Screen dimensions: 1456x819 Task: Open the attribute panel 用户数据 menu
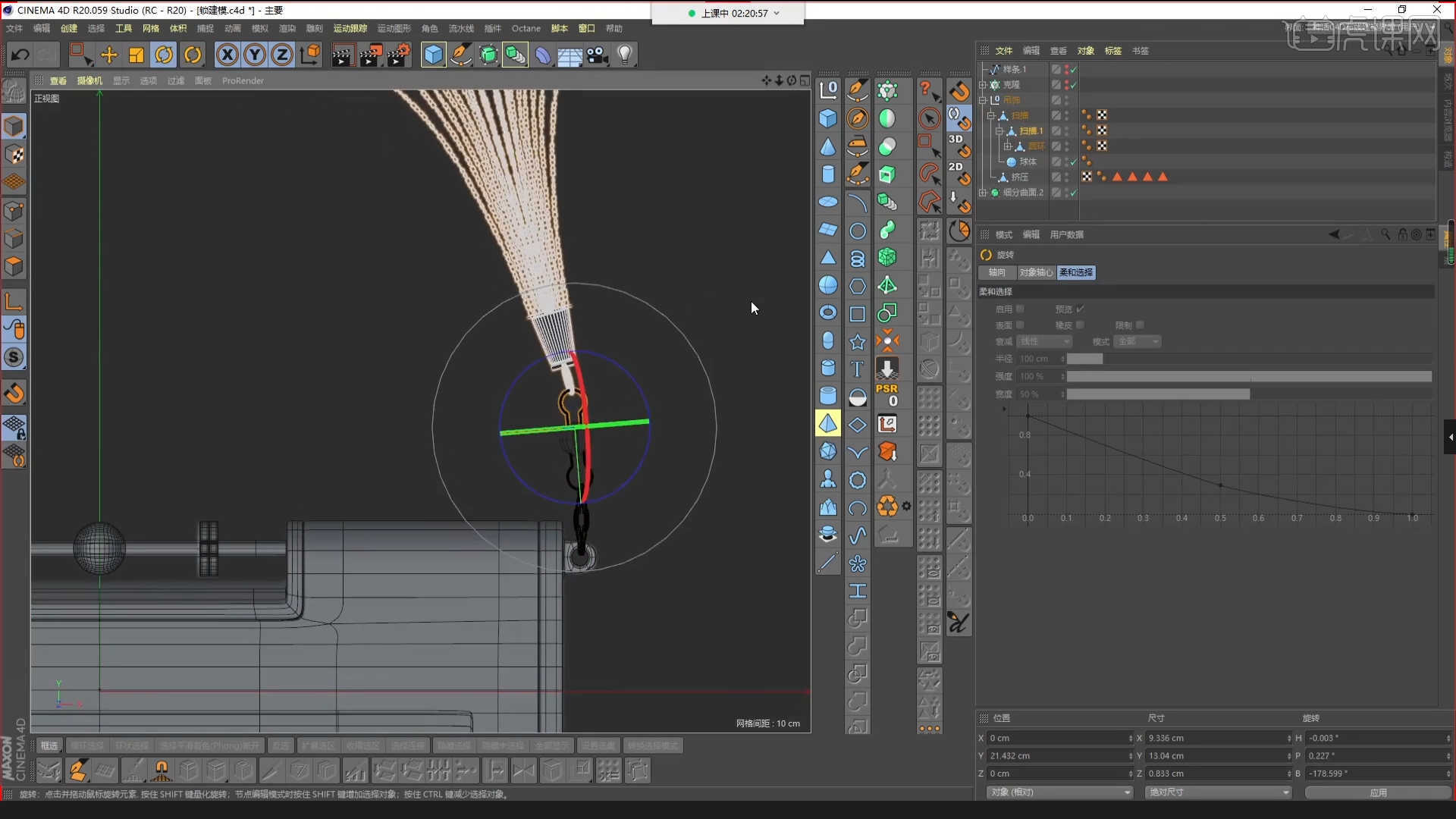click(1066, 234)
